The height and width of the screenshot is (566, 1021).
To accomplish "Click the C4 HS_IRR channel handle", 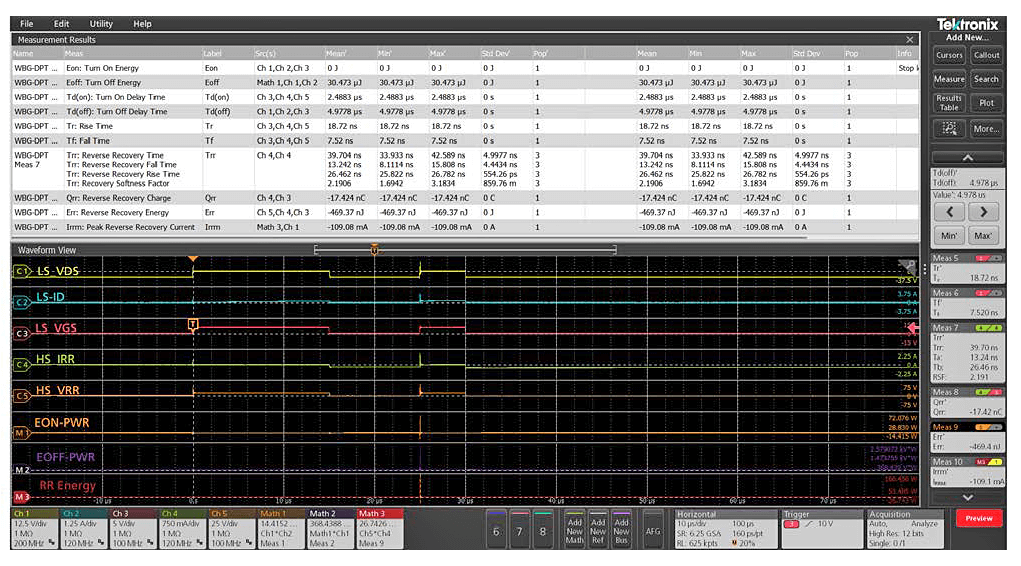I will tap(21, 365).
